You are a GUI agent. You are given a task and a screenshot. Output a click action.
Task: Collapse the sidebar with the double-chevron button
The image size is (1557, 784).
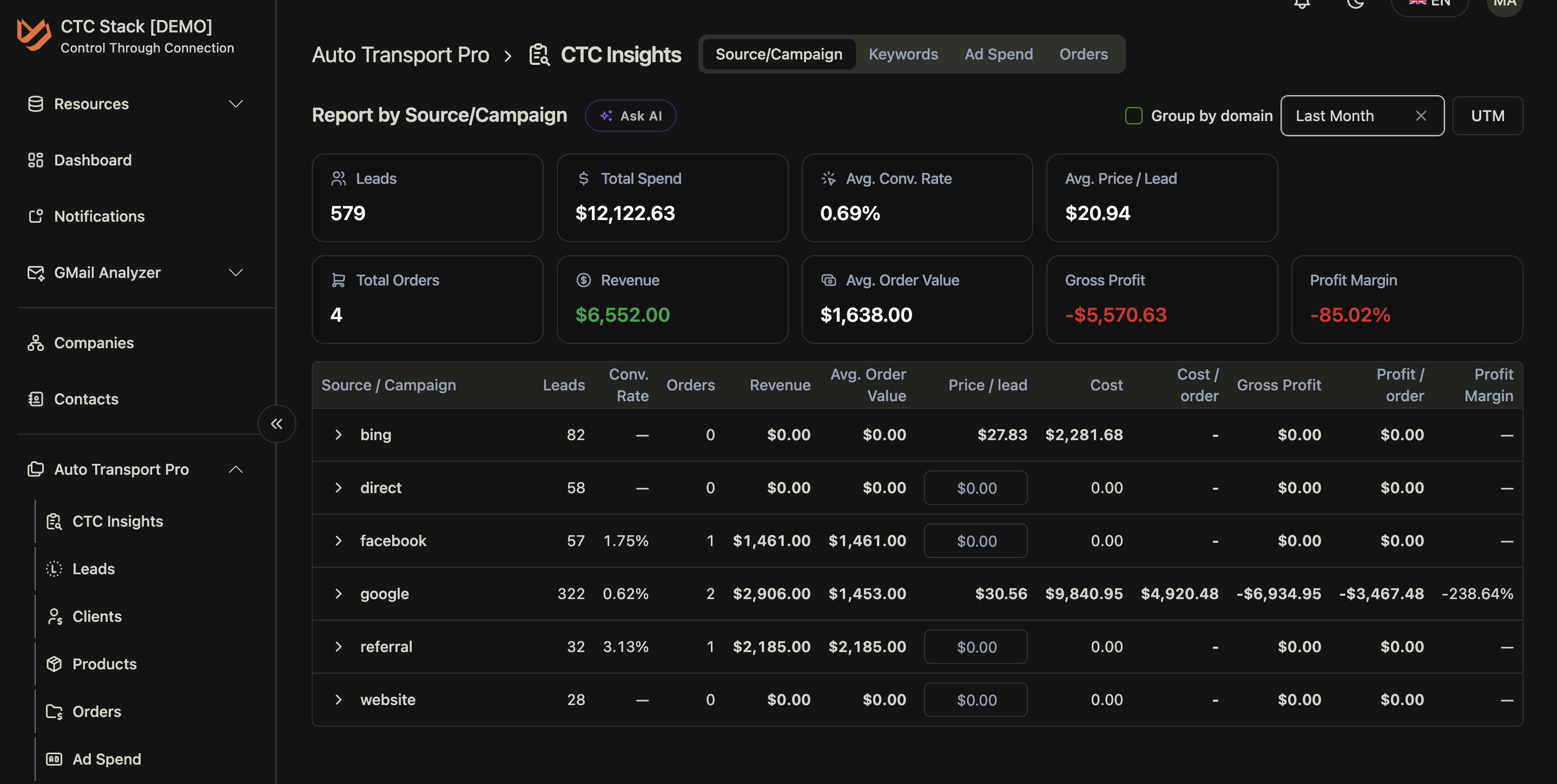pyautogui.click(x=276, y=423)
